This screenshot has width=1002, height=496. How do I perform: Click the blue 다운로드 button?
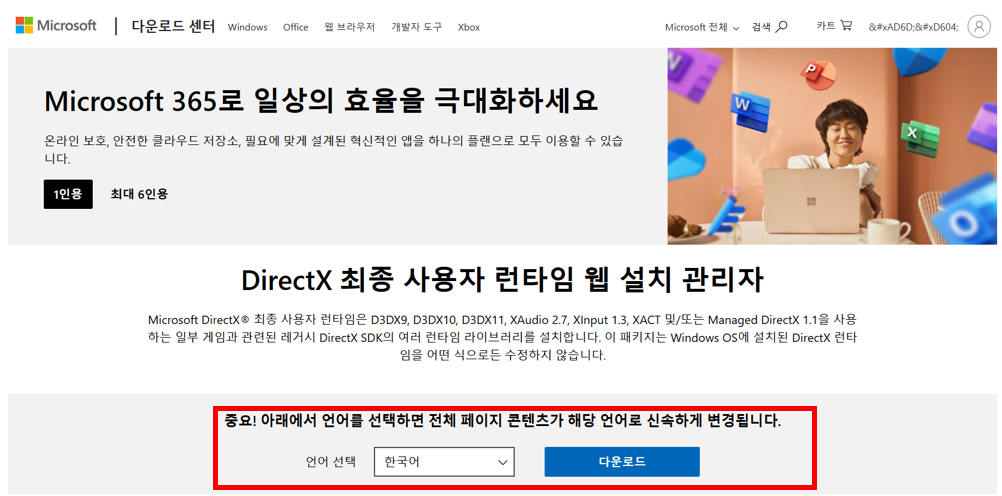click(622, 461)
